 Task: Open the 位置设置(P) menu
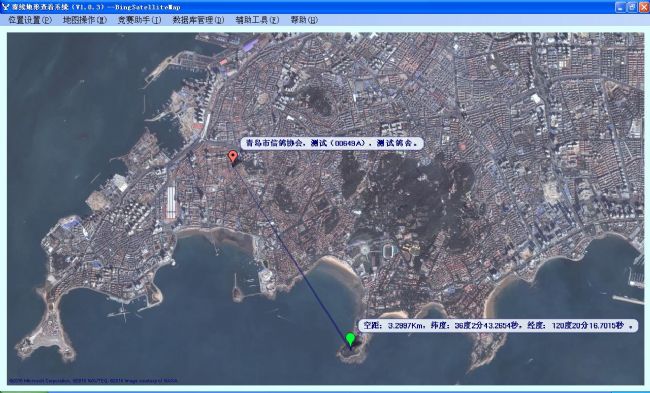coord(30,20)
